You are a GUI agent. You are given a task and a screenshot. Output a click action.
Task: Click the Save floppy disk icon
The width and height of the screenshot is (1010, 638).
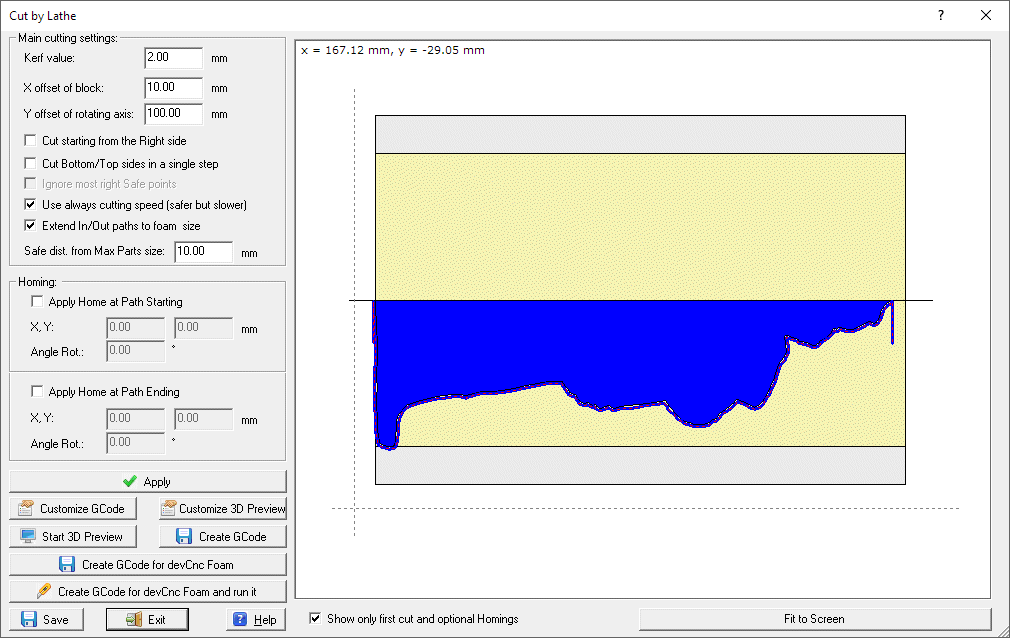pyautogui.click(x=29, y=619)
